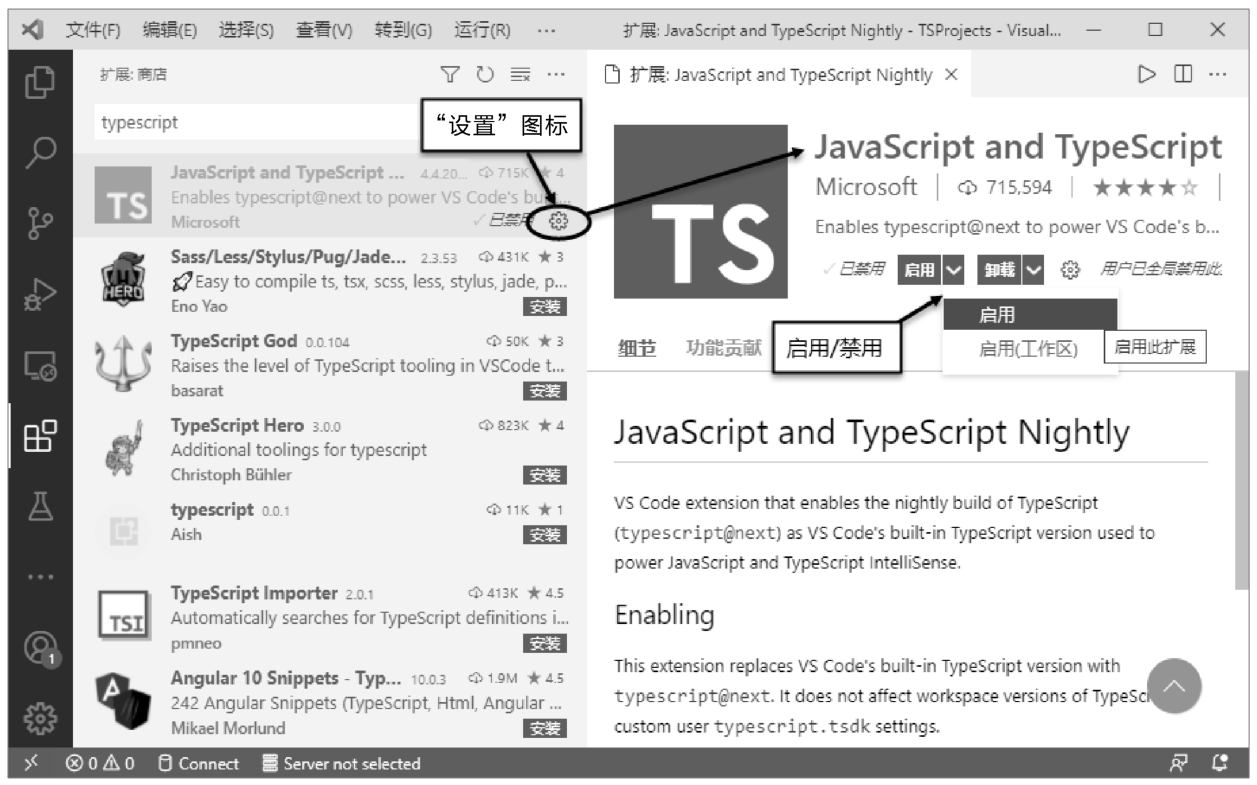Viewport: 1257px width, 785px height.
Task: Click the feedback icon in status bar
Action: click(1179, 764)
